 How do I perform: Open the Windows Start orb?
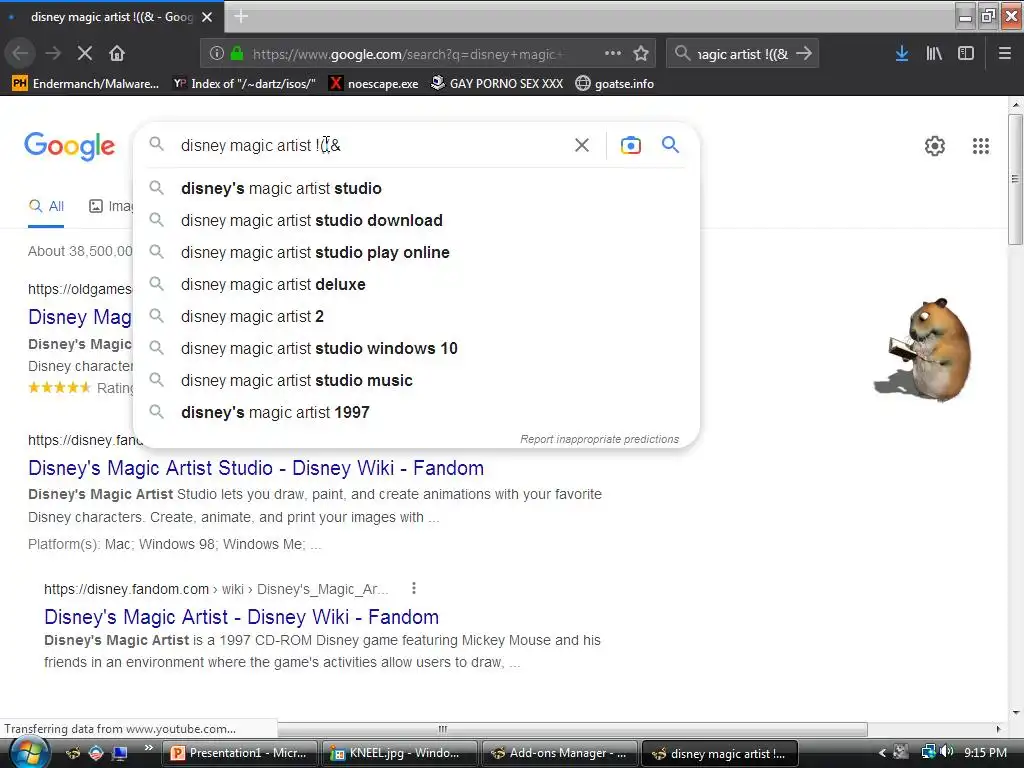(x=28, y=752)
